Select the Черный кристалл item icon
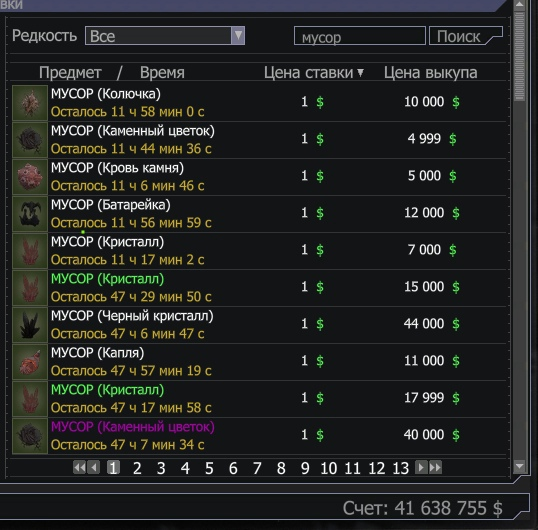This screenshot has width=538, height=530. pos(30,325)
